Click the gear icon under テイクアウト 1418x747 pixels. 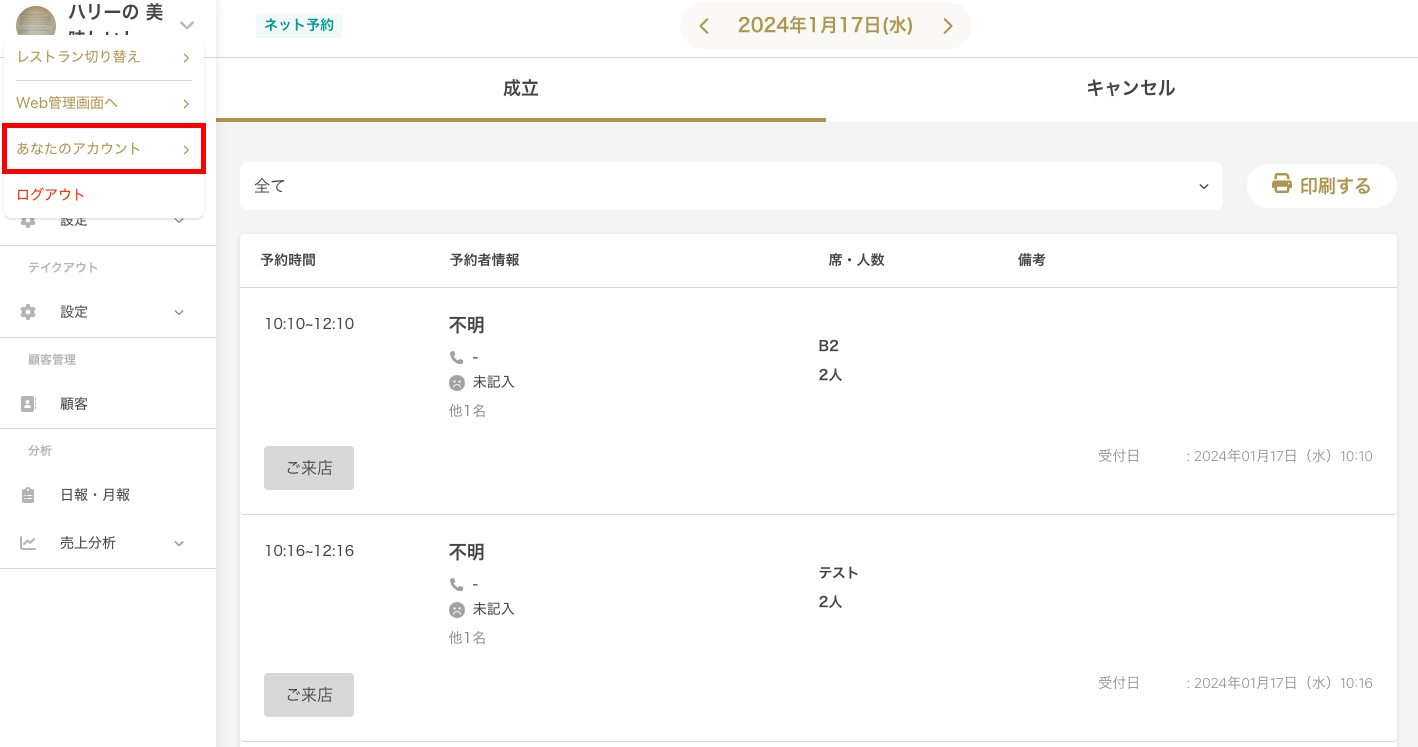[28, 312]
